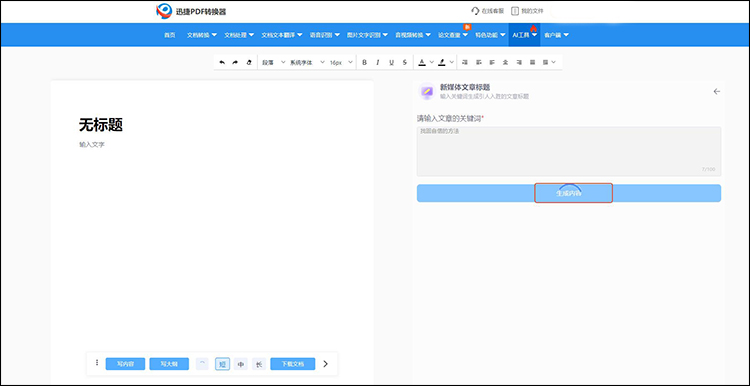Open the 特色功能 menu
Screen dimensions: 750x386
tap(490, 35)
